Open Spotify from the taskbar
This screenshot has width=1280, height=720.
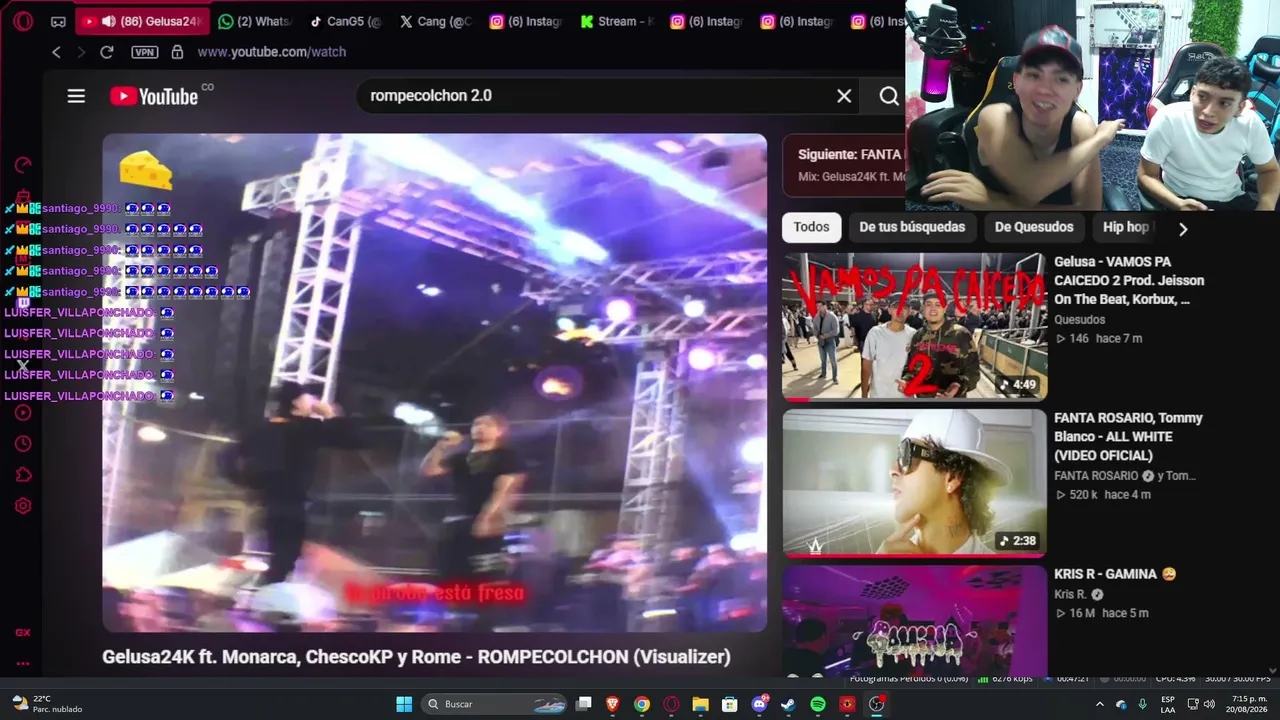point(817,704)
